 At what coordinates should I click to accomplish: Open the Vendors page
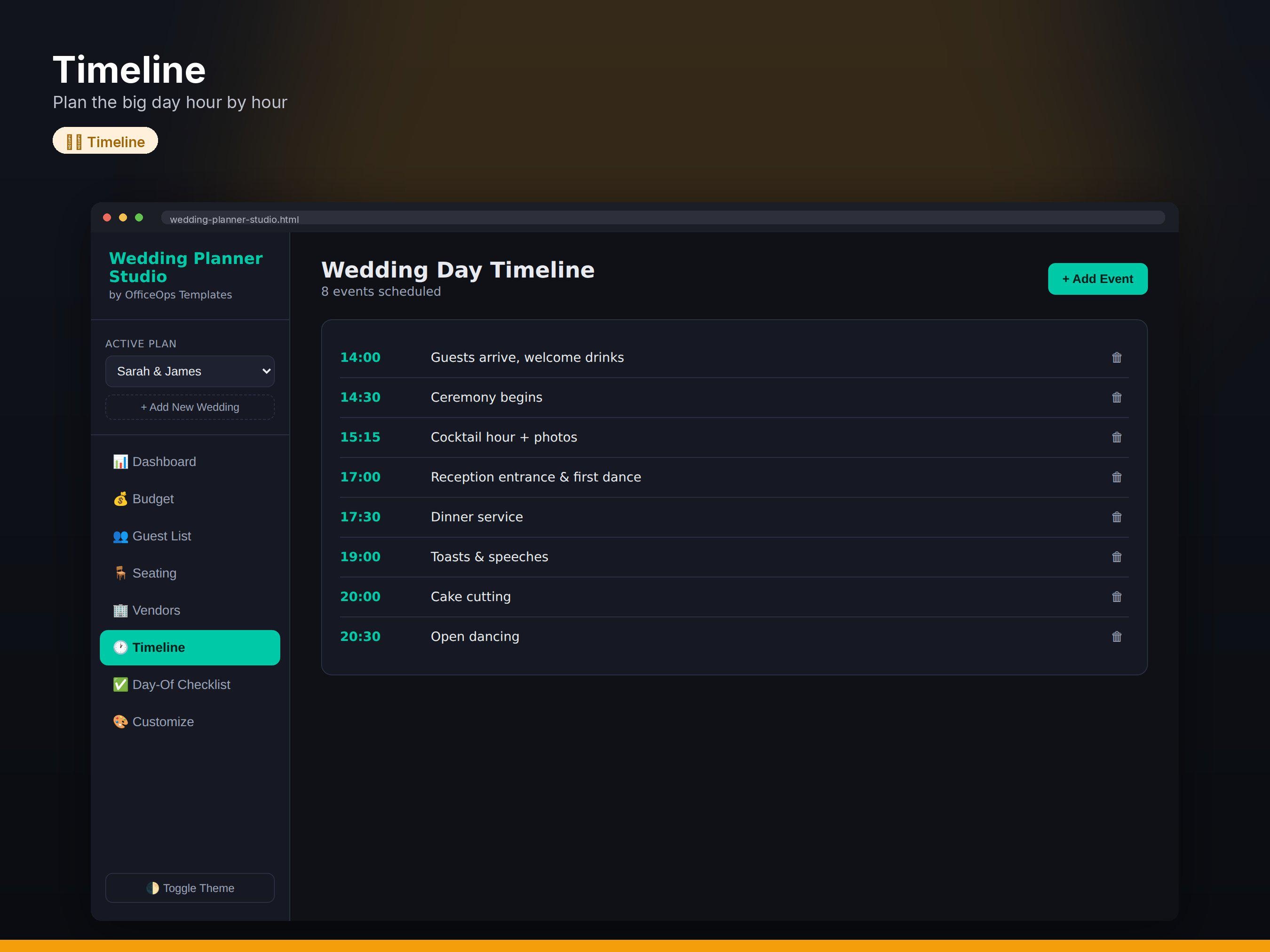(190, 610)
